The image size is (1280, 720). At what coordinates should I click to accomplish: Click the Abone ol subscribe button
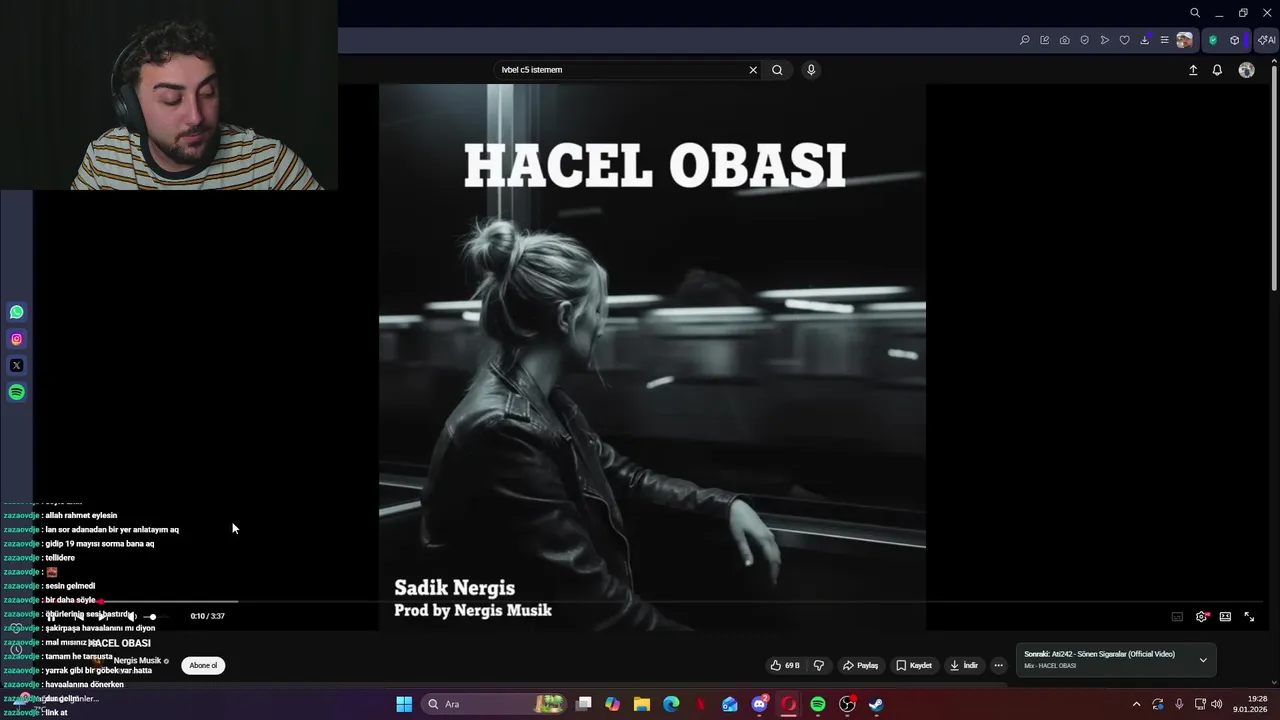pyautogui.click(x=203, y=665)
